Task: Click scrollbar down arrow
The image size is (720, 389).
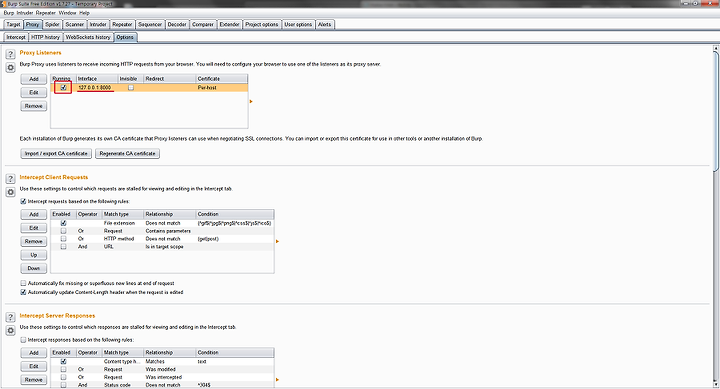Action: click(x=716, y=384)
